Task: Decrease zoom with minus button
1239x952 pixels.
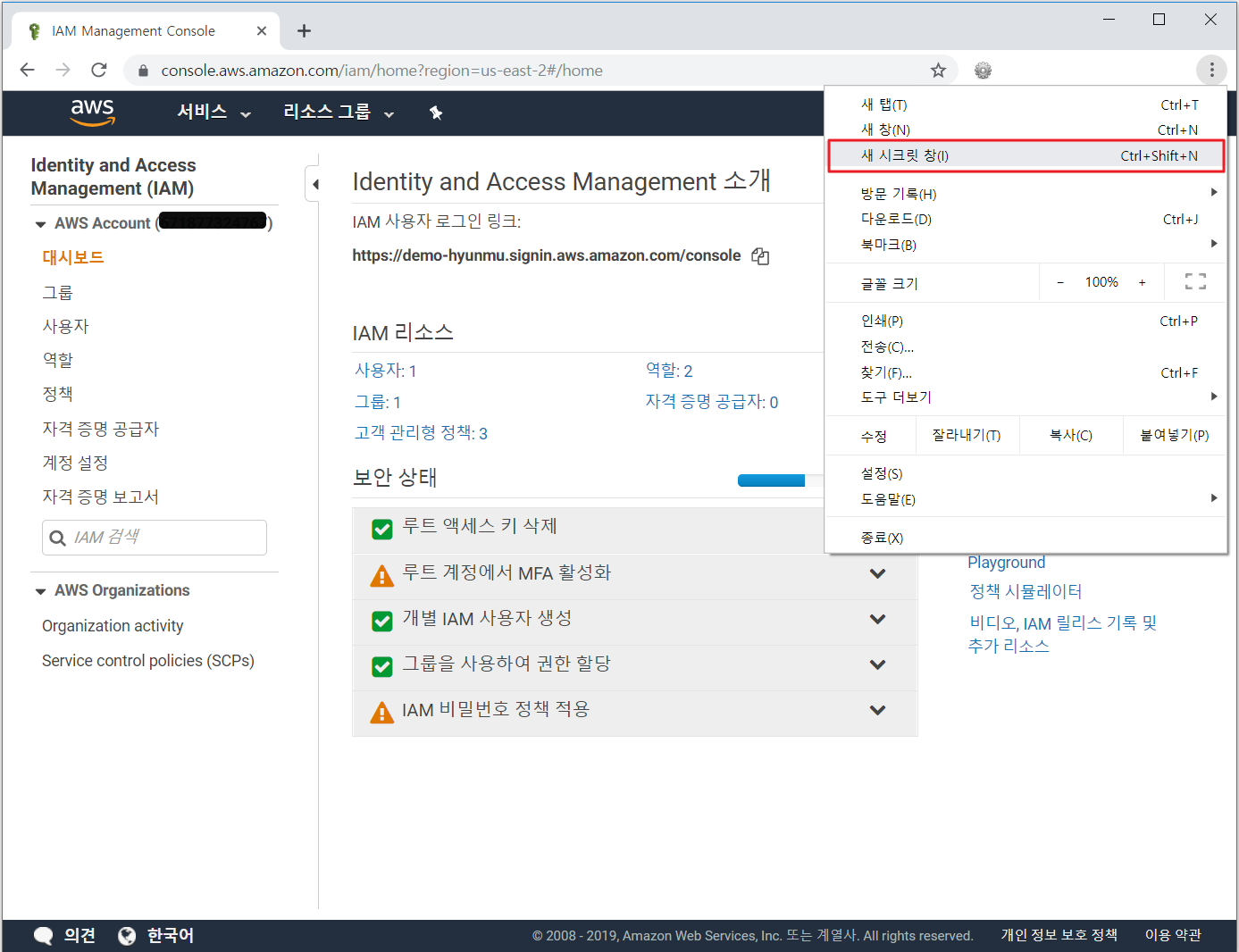Action: click(x=1060, y=282)
